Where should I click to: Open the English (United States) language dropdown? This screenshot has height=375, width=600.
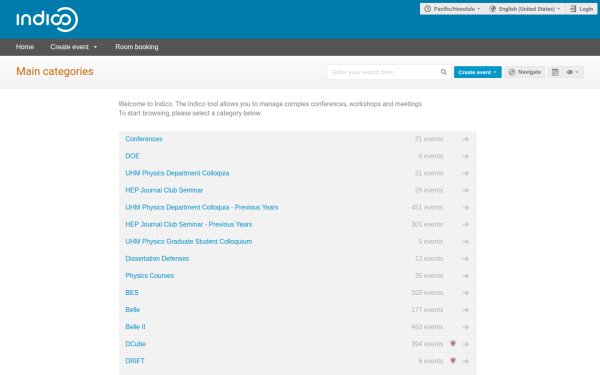coord(525,9)
